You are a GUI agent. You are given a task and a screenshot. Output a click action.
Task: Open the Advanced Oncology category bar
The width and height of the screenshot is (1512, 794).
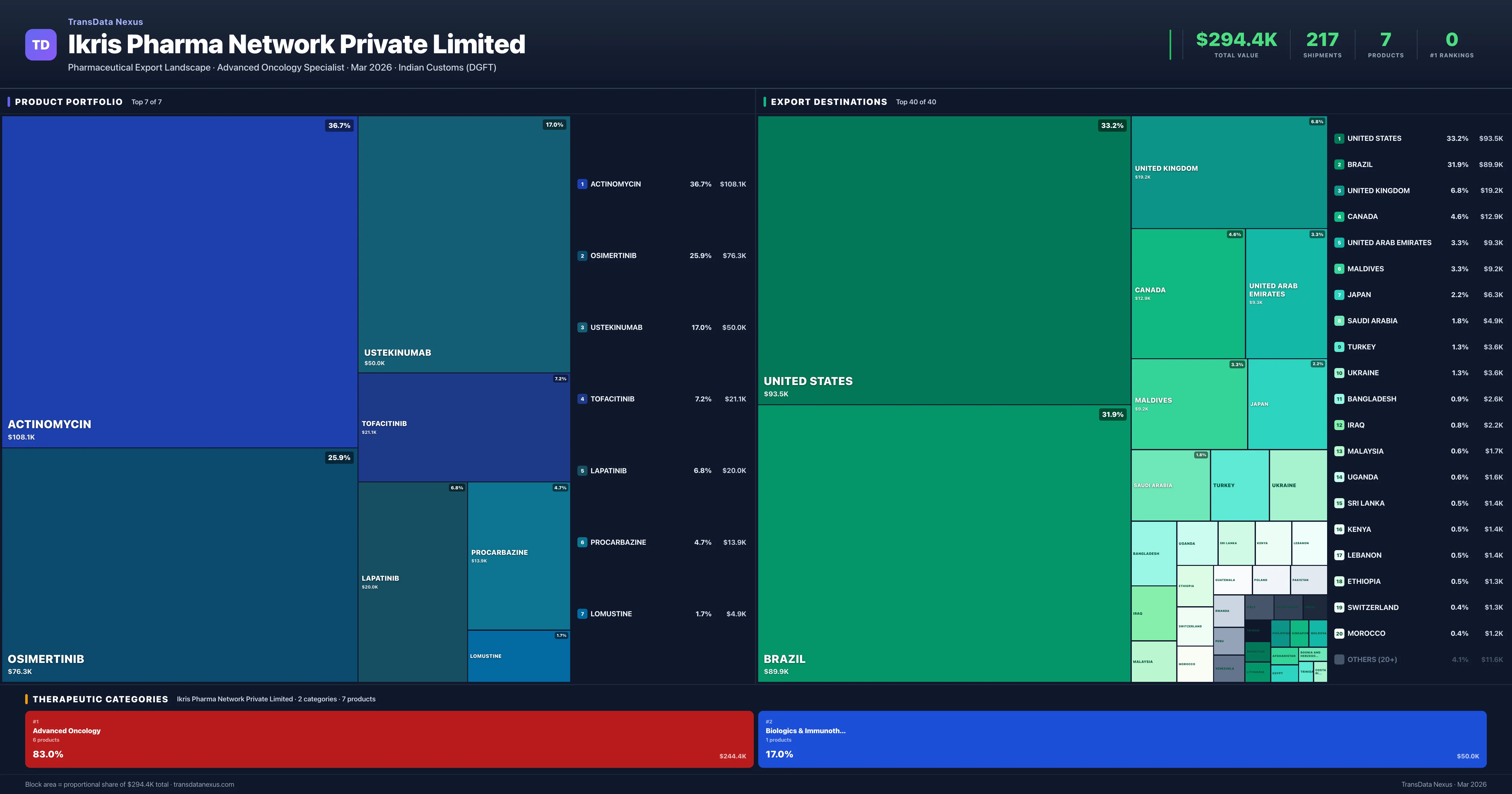pyautogui.click(x=389, y=739)
